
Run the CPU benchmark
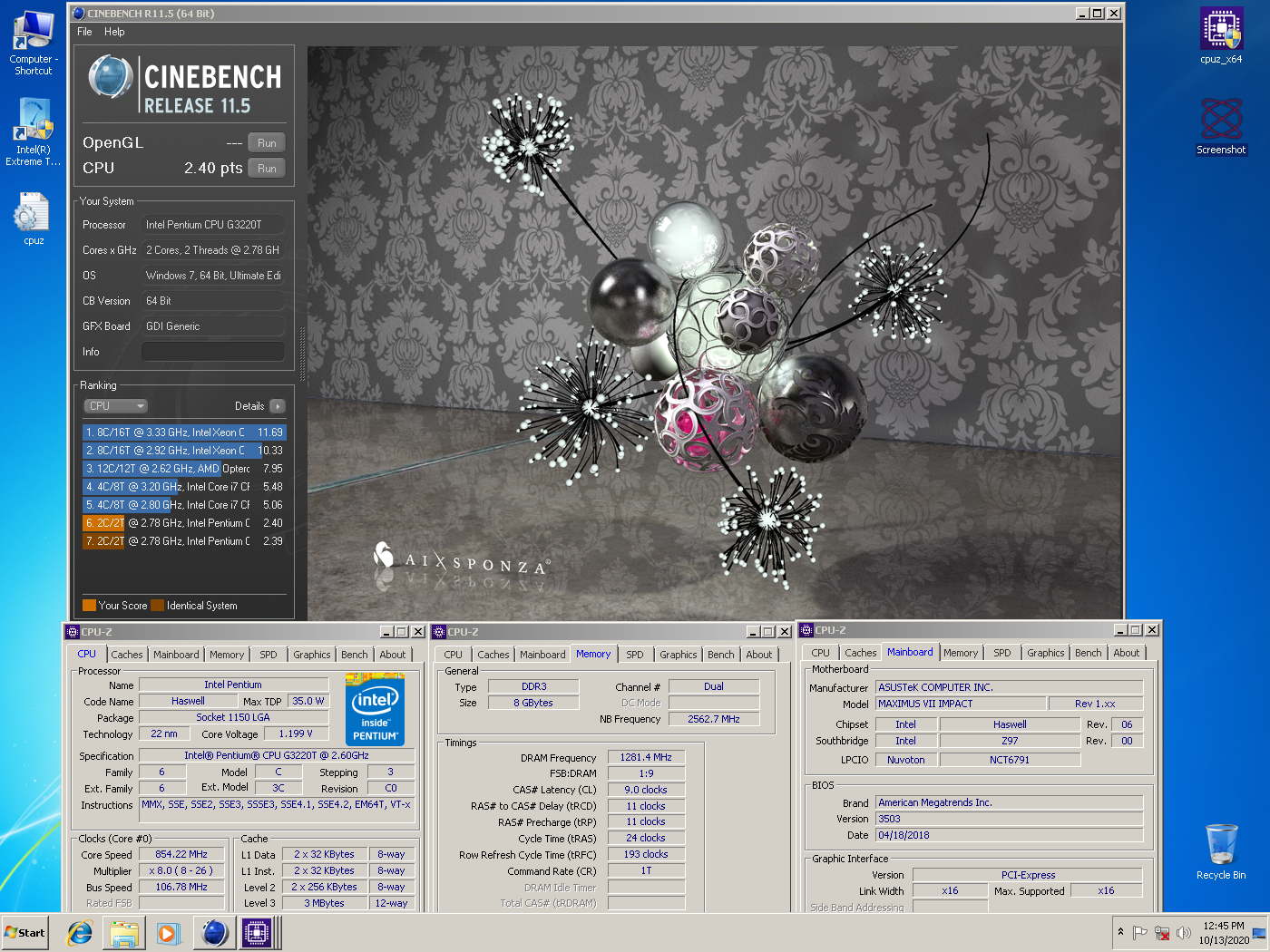pos(267,169)
